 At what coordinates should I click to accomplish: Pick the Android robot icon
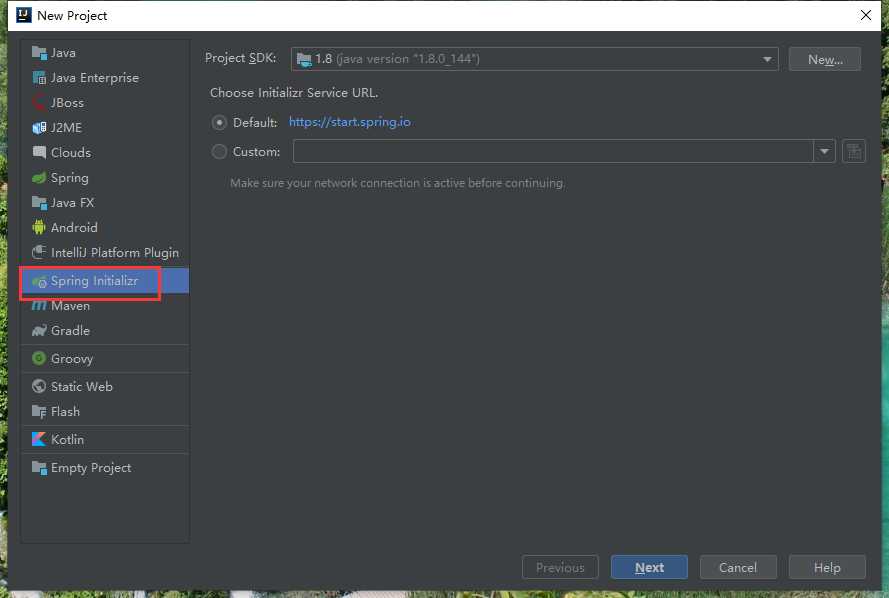[x=39, y=227]
